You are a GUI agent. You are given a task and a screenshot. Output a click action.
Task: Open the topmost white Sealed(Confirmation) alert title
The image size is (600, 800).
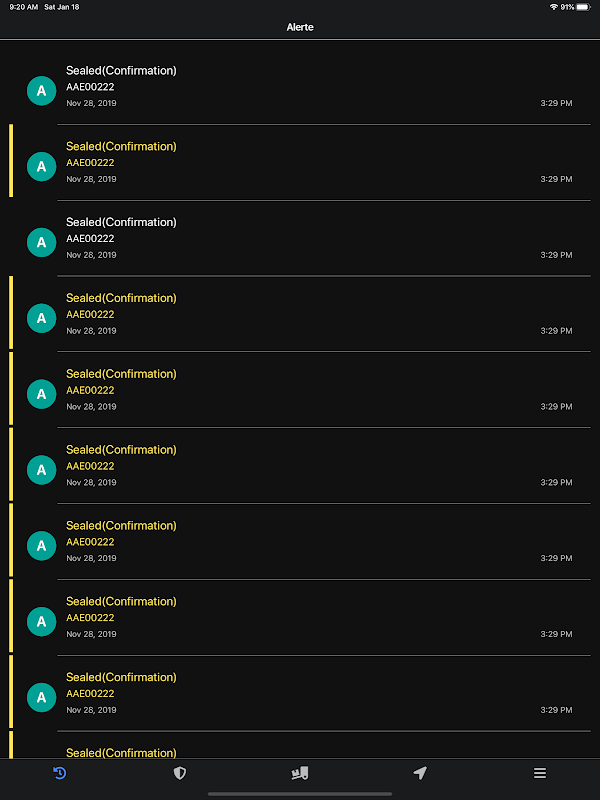coord(121,71)
